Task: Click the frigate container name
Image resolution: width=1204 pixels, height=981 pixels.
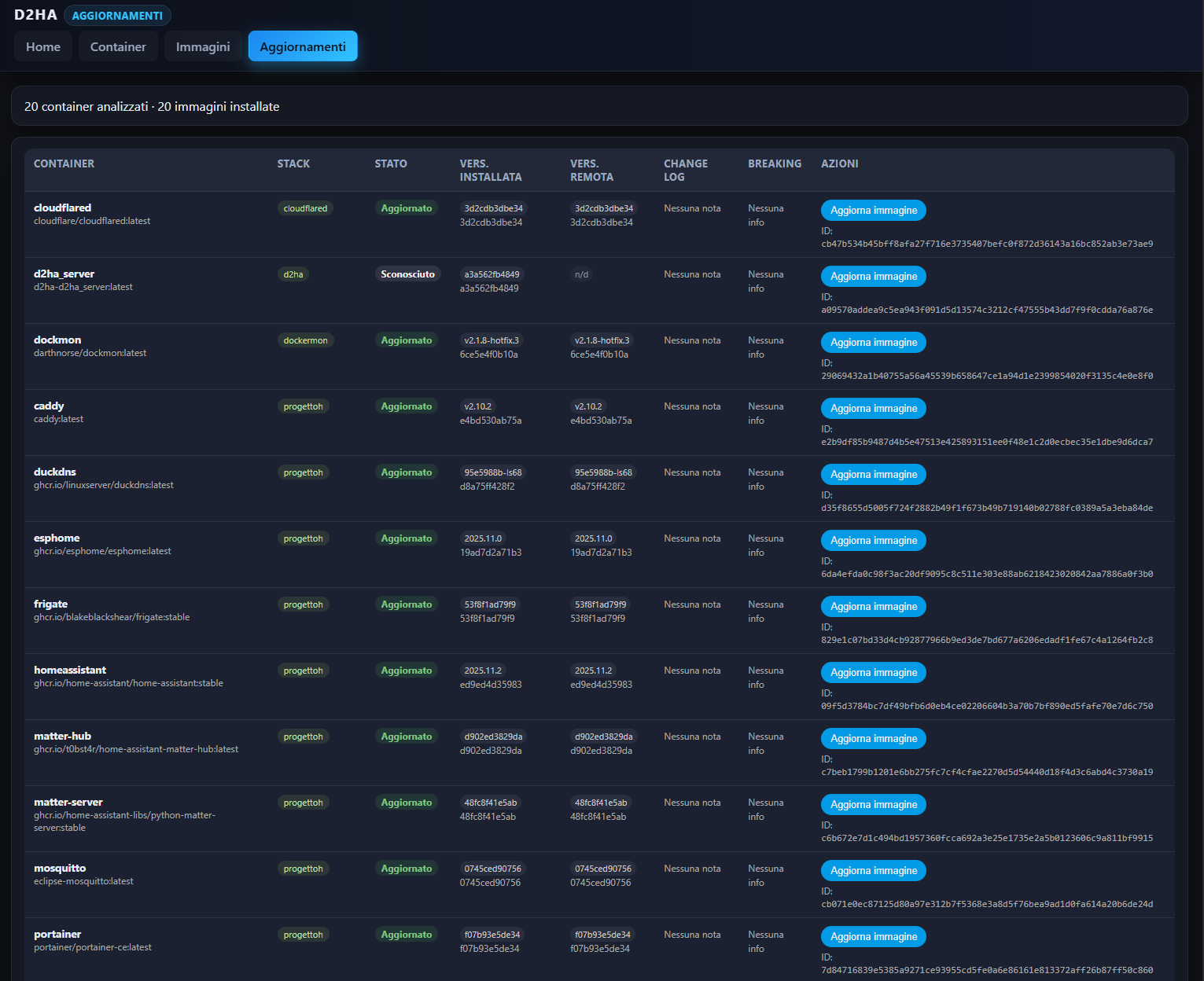Action: coord(50,604)
